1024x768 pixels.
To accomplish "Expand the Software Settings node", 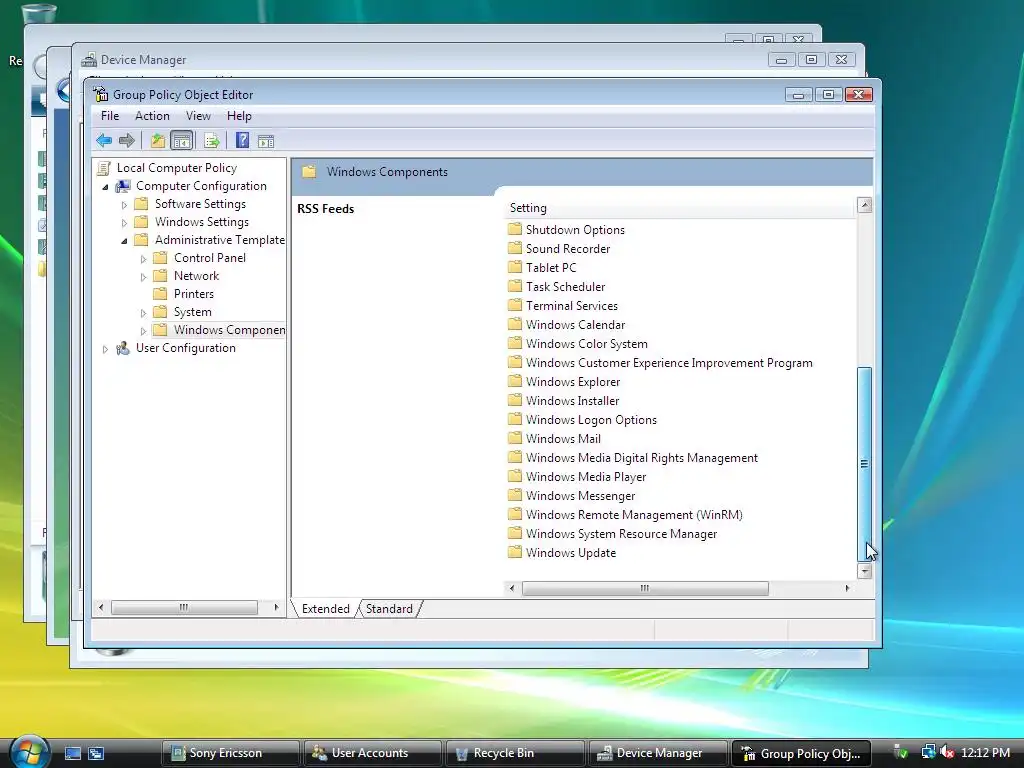I will point(124,205).
